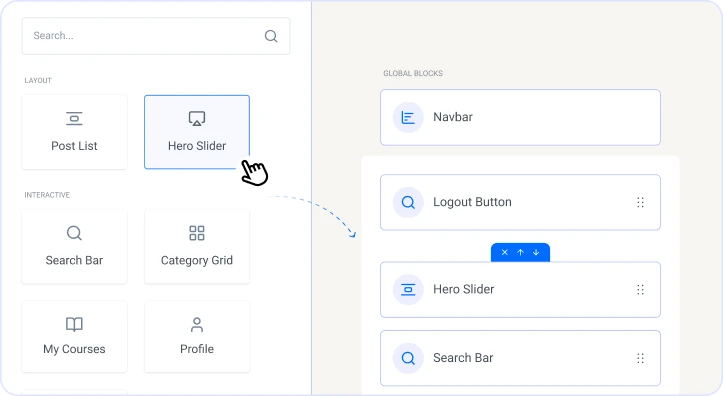Click the Search Bar row drag handle
Image resolution: width=723 pixels, height=396 pixels.
640,358
